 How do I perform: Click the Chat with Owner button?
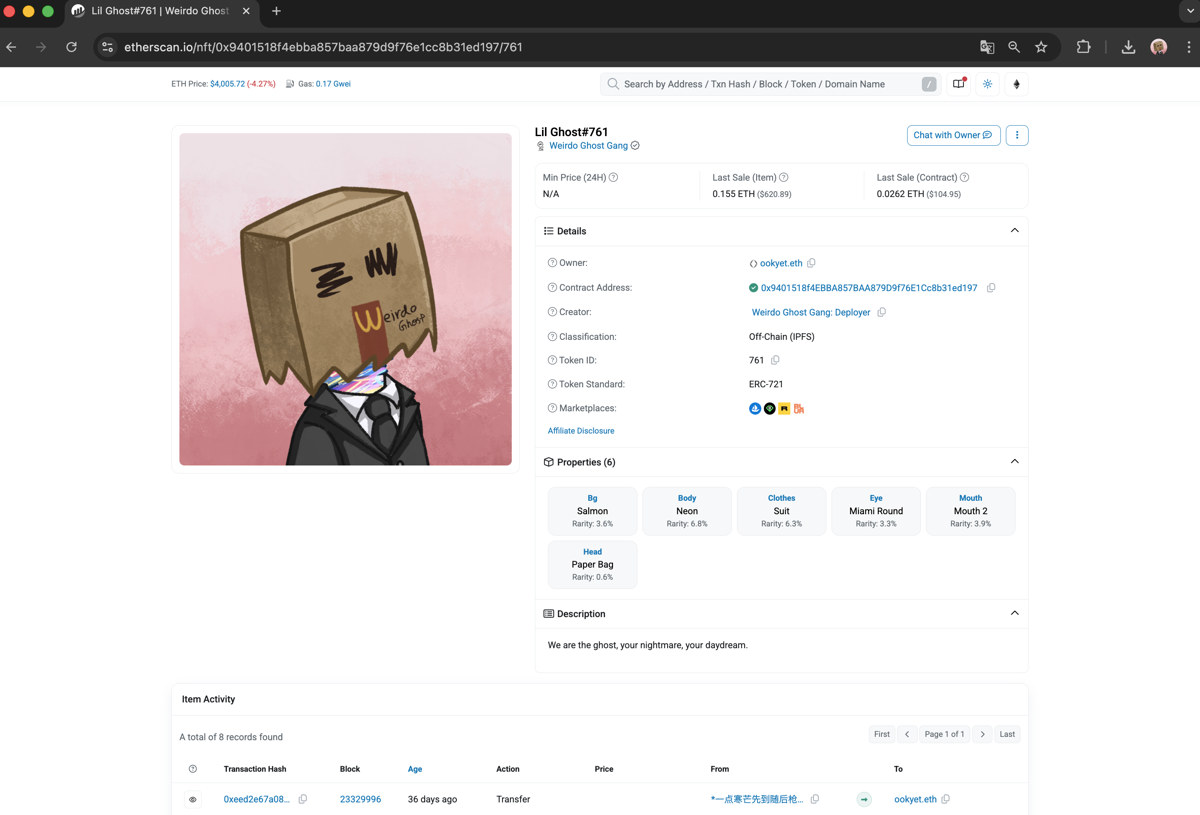[953, 135]
